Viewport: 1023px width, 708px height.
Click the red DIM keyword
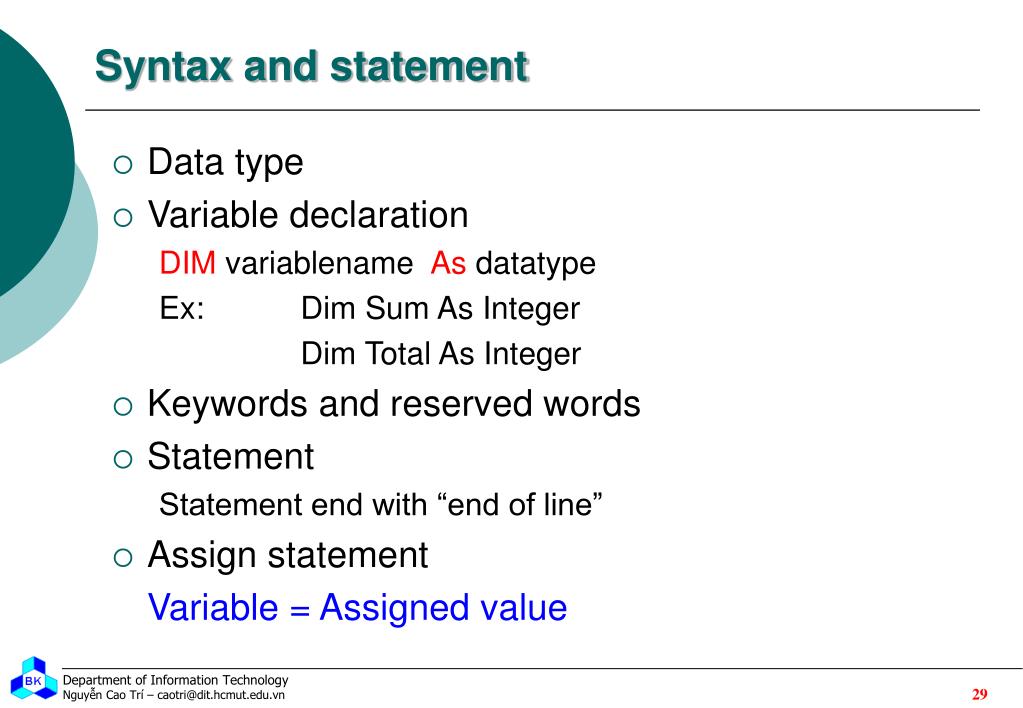[x=188, y=263]
